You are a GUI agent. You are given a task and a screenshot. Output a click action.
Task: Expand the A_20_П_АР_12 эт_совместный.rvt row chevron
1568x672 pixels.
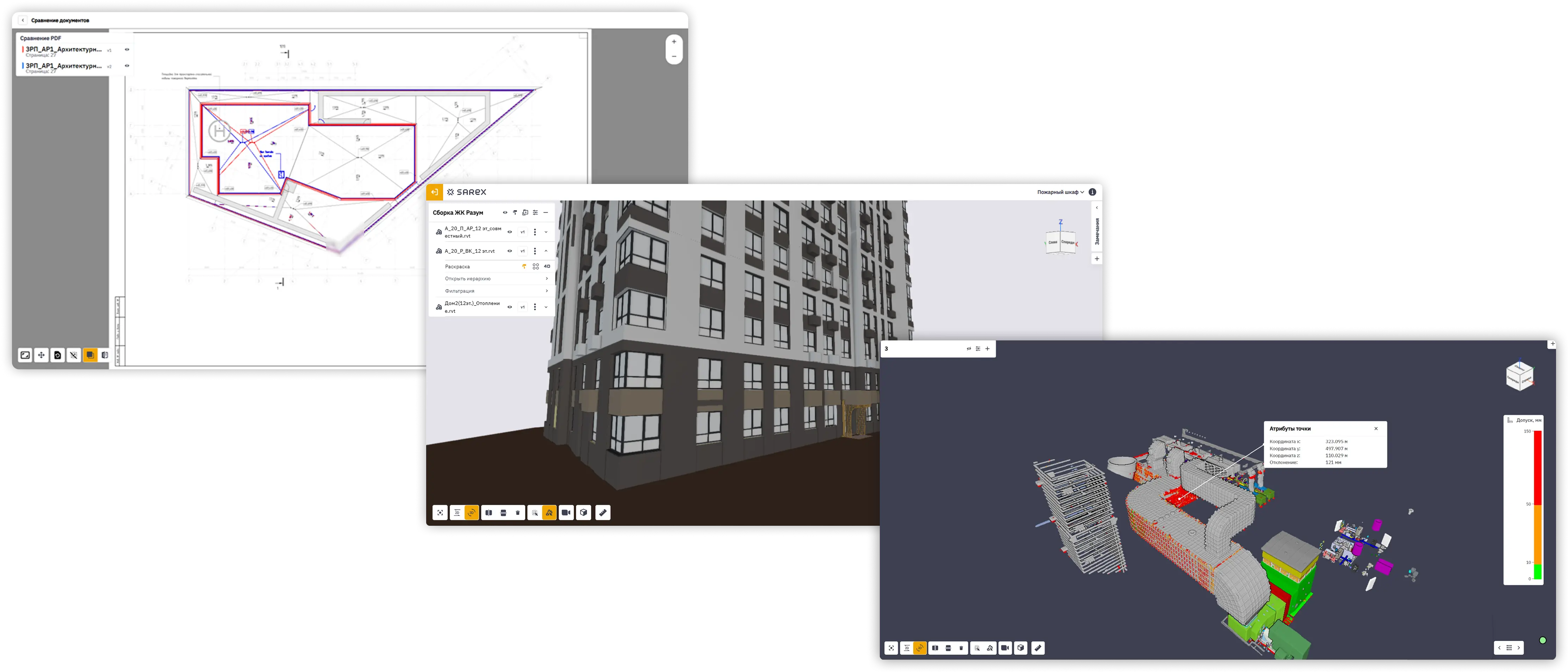tap(546, 232)
